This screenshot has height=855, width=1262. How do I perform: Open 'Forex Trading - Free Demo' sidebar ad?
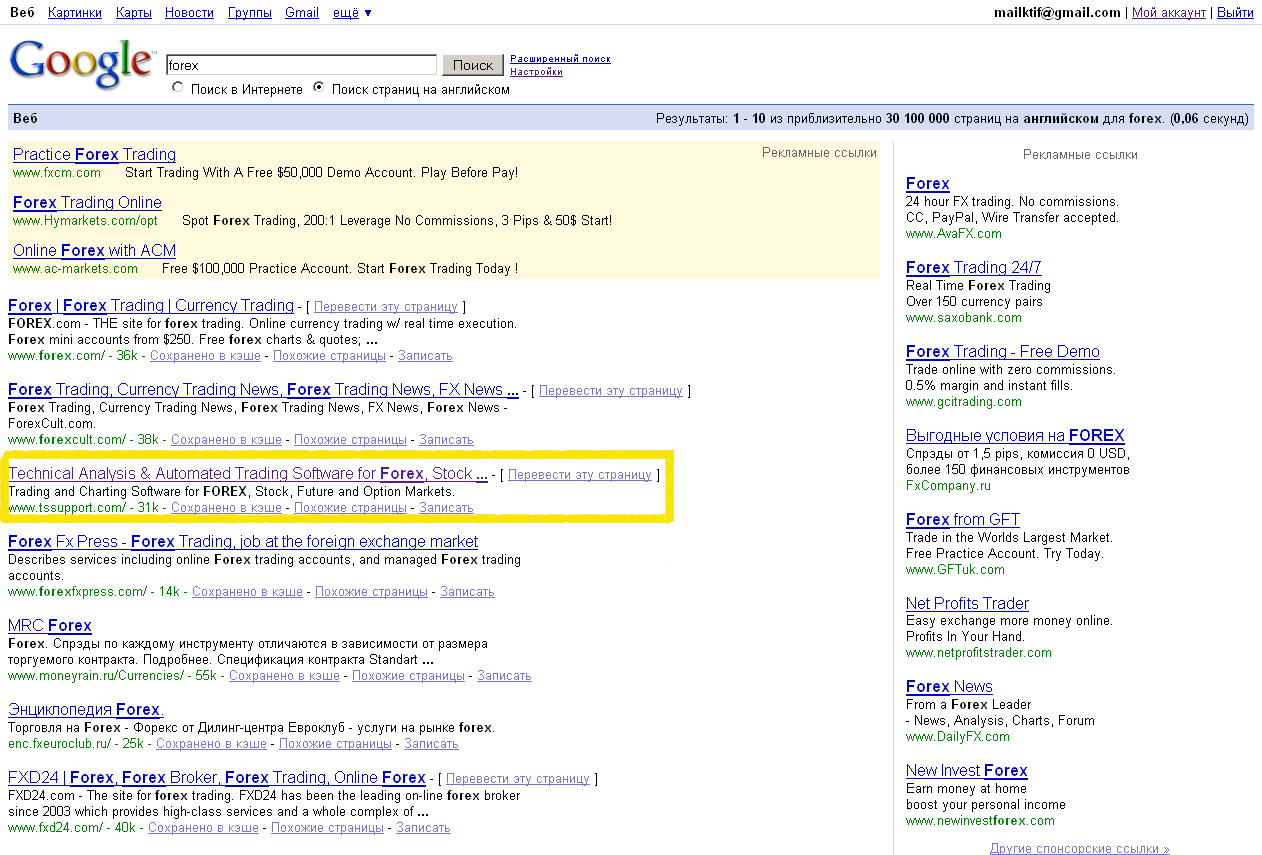coord(1002,352)
